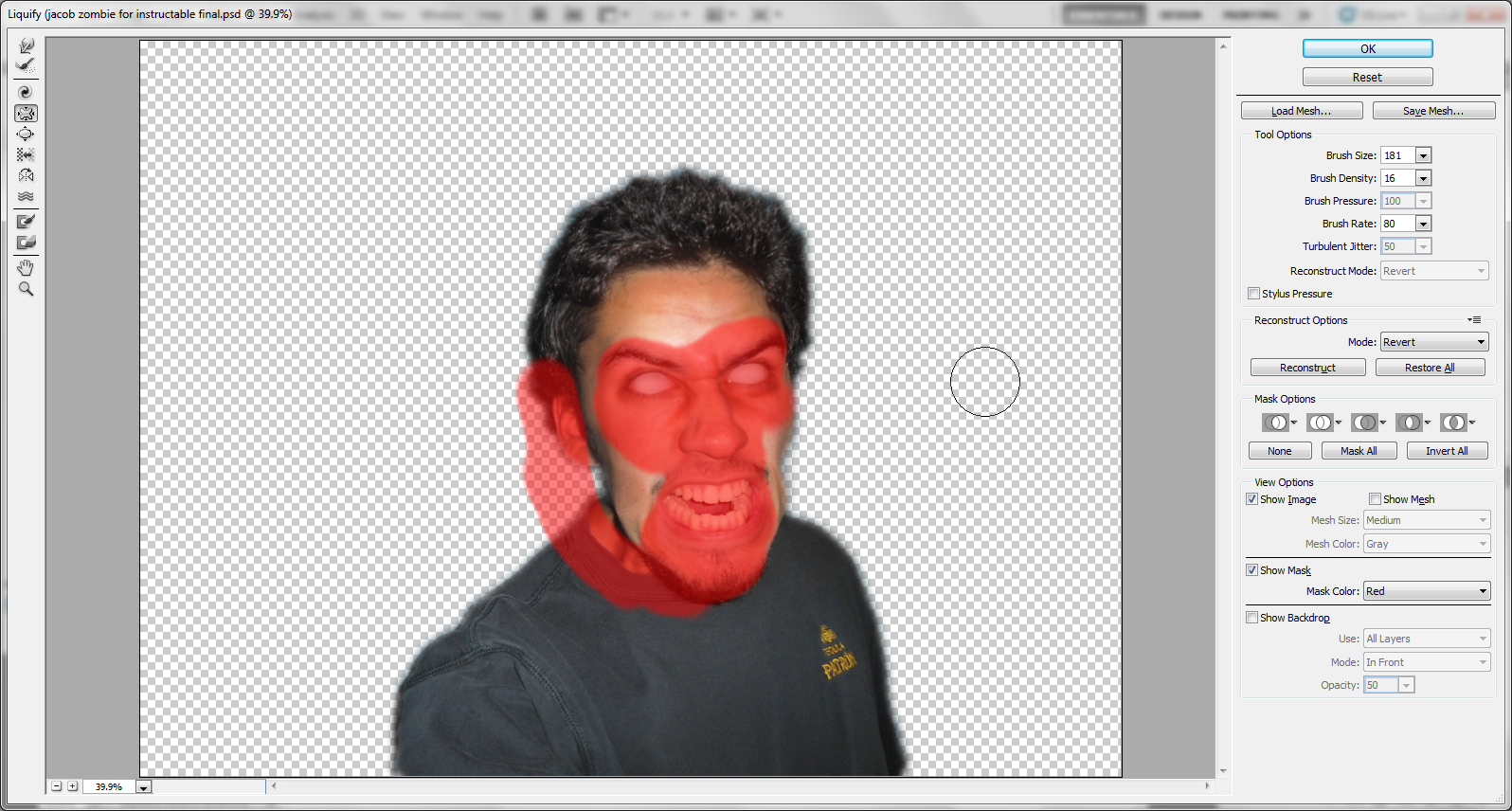This screenshot has height=811, width=1512.
Task: Open the Brush Density dropdown arrow
Action: pos(1423,178)
